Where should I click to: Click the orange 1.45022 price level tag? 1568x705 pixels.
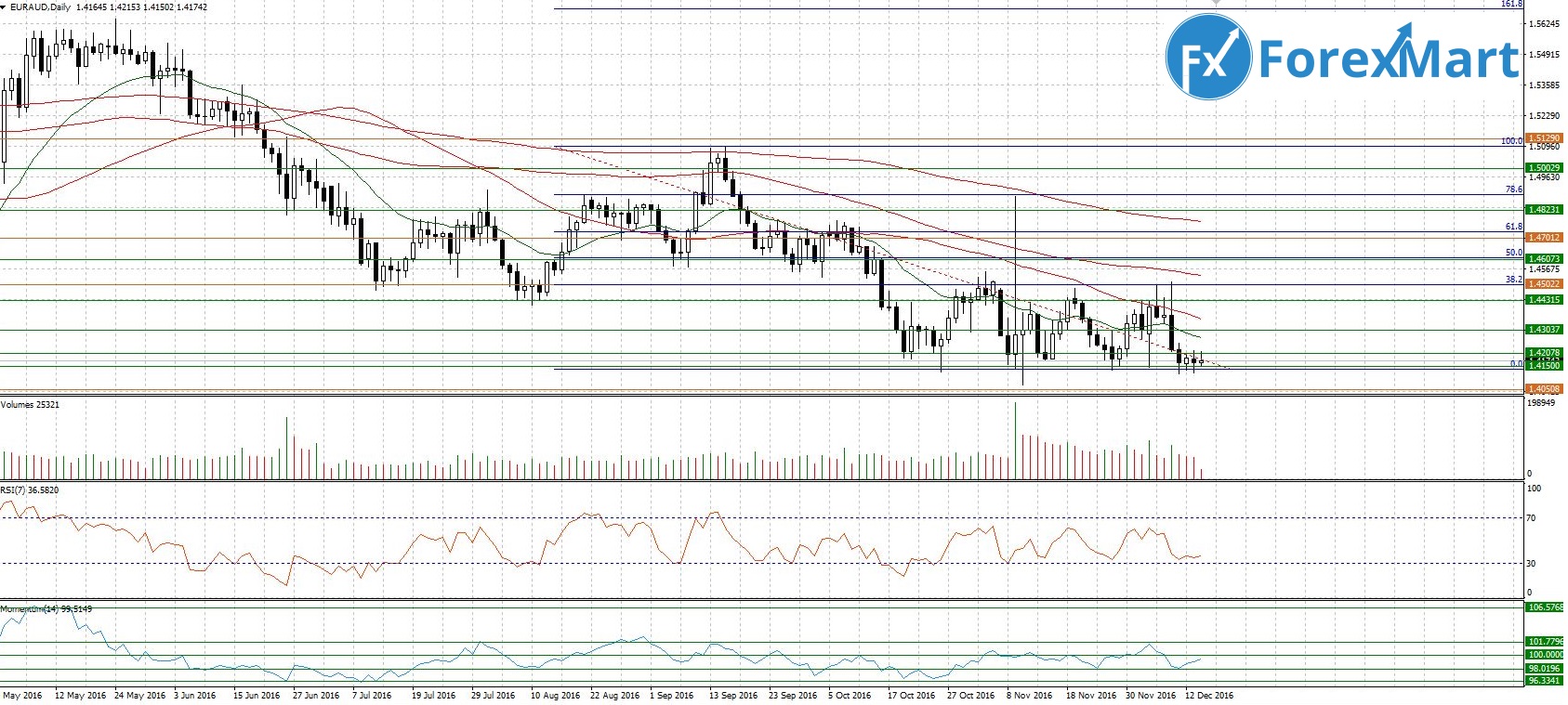click(x=1543, y=284)
